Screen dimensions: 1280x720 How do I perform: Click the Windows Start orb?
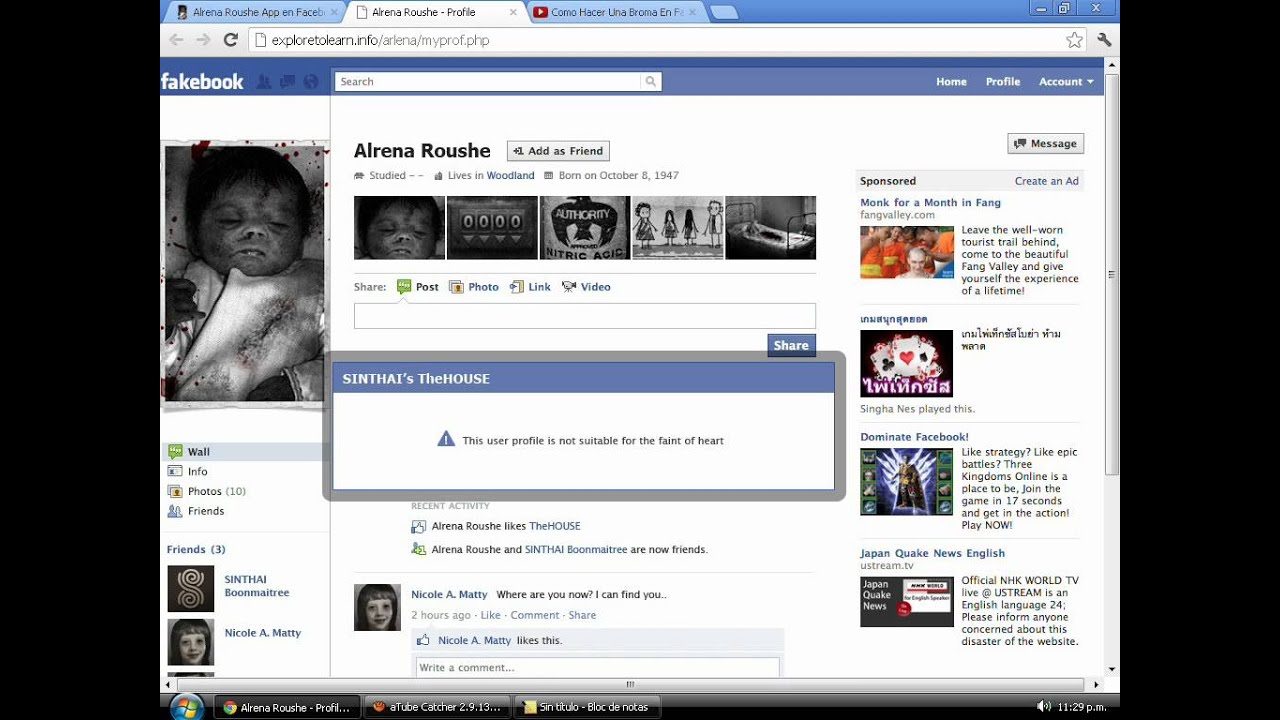(x=186, y=707)
